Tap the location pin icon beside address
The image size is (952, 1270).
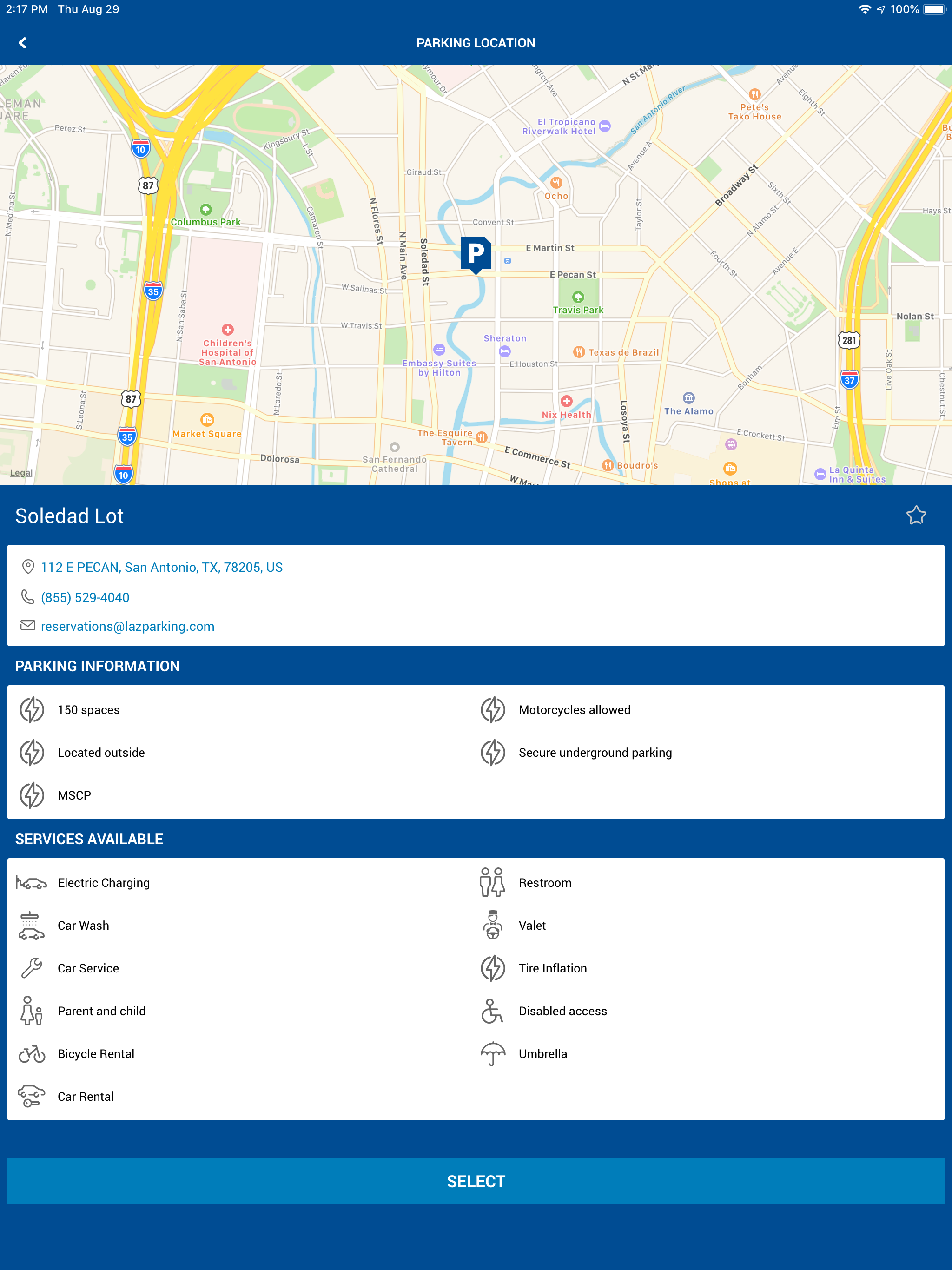tap(27, 567)
